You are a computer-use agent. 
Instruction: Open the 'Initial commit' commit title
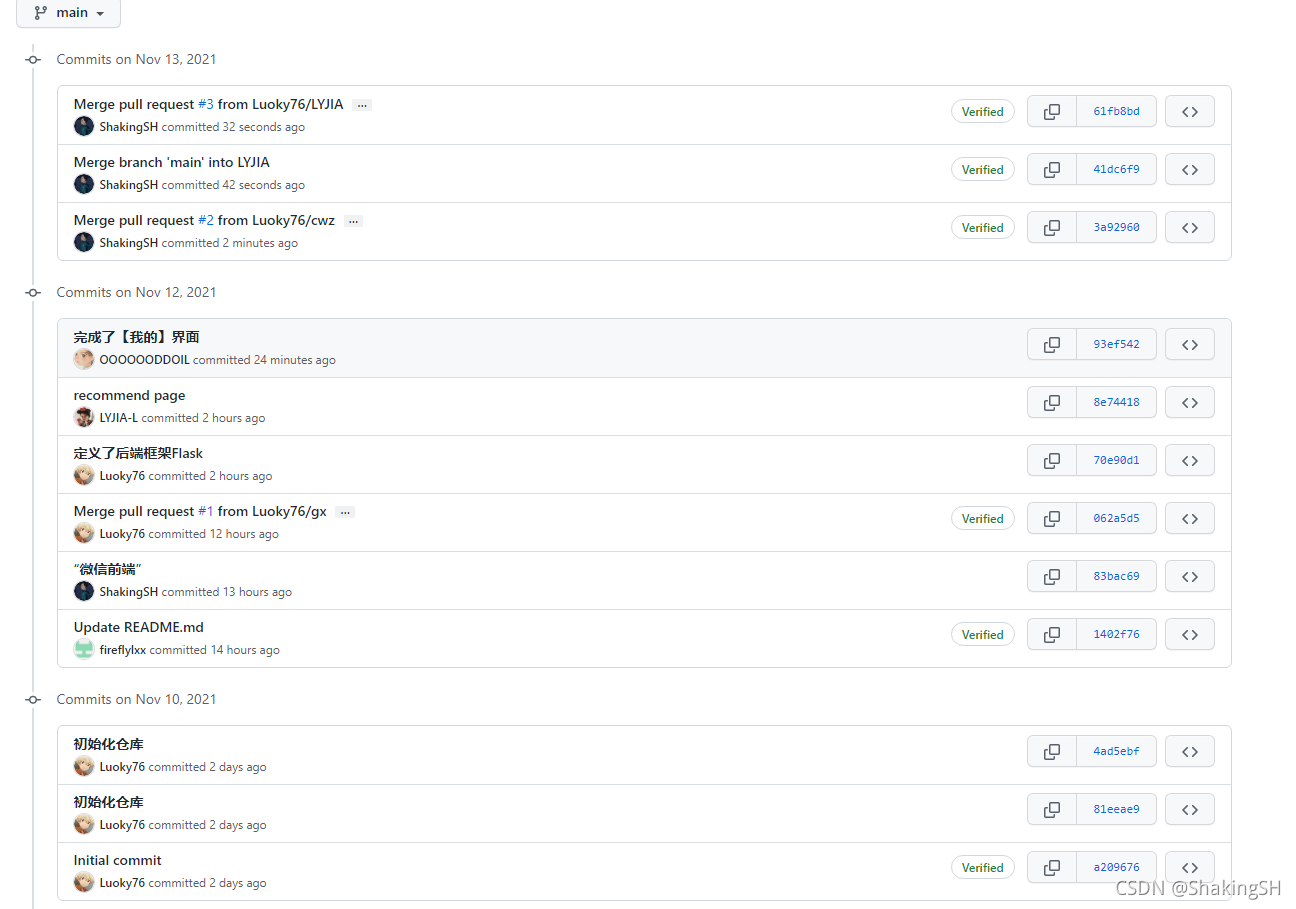(x=117, y=861)
